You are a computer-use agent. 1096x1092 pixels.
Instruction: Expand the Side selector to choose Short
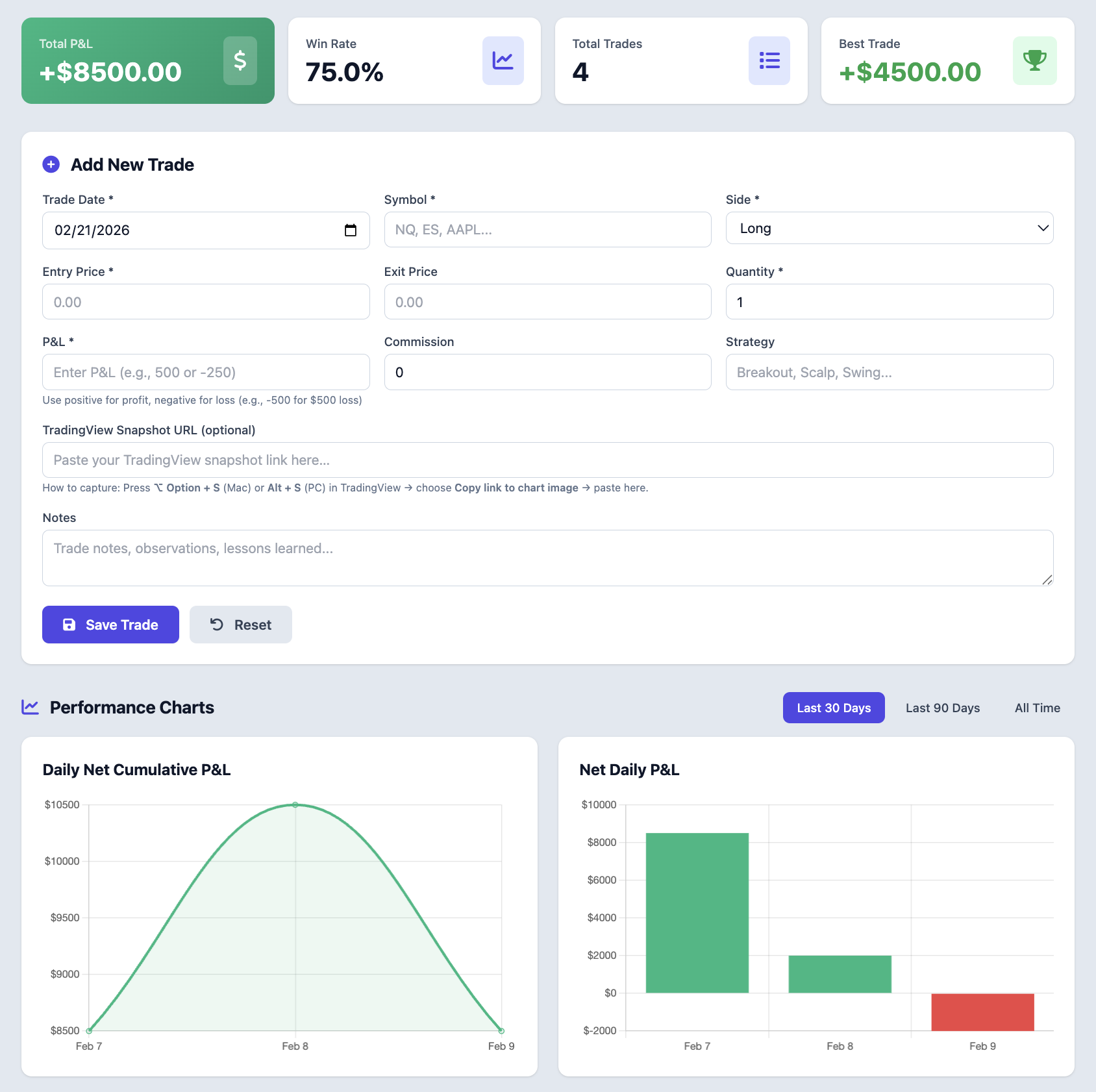pos(889,228)
